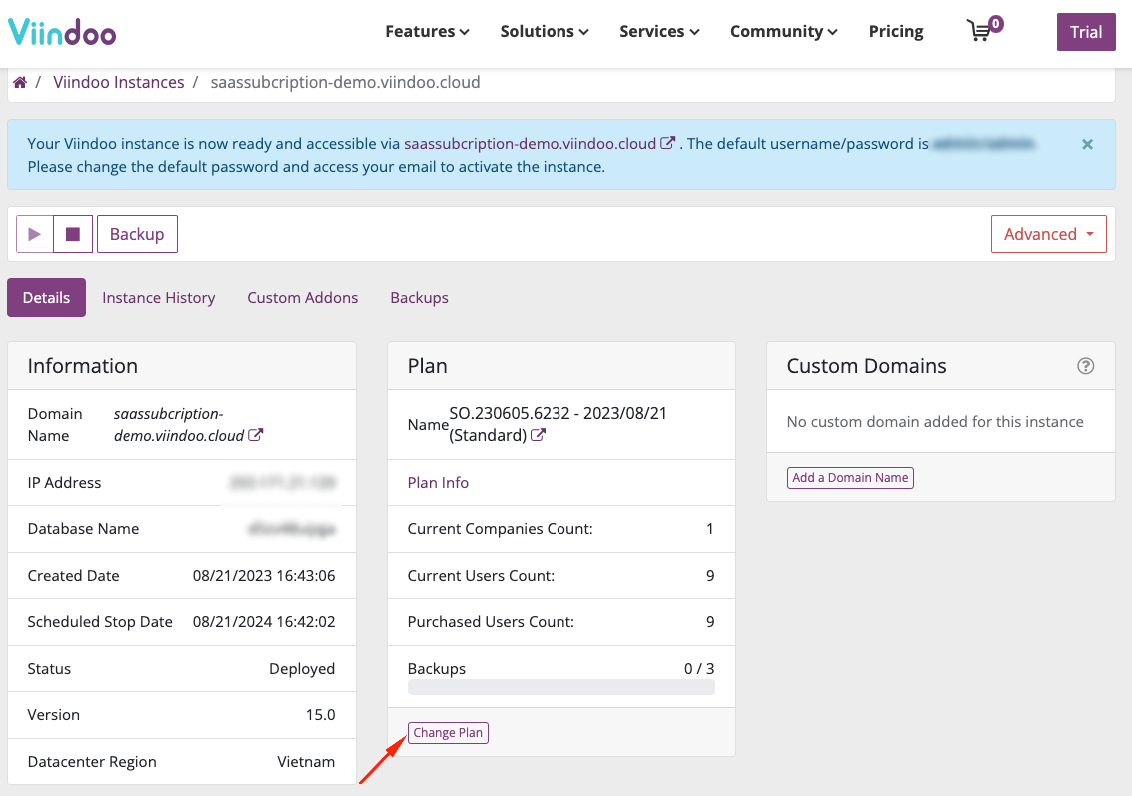1132x796 pixels.
Task: Switch to Instance History tab
Action: click(x=159, y=297)
